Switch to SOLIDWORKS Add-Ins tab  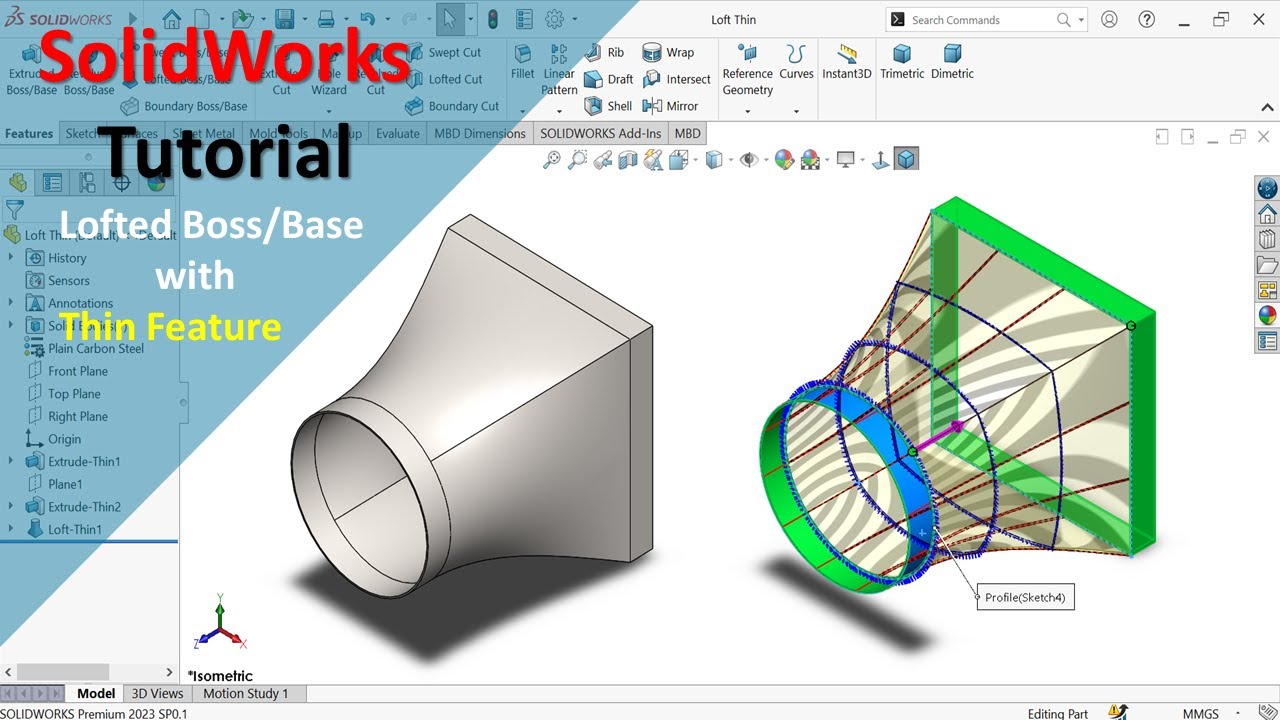pyautogui.click(x=601, y=133)
